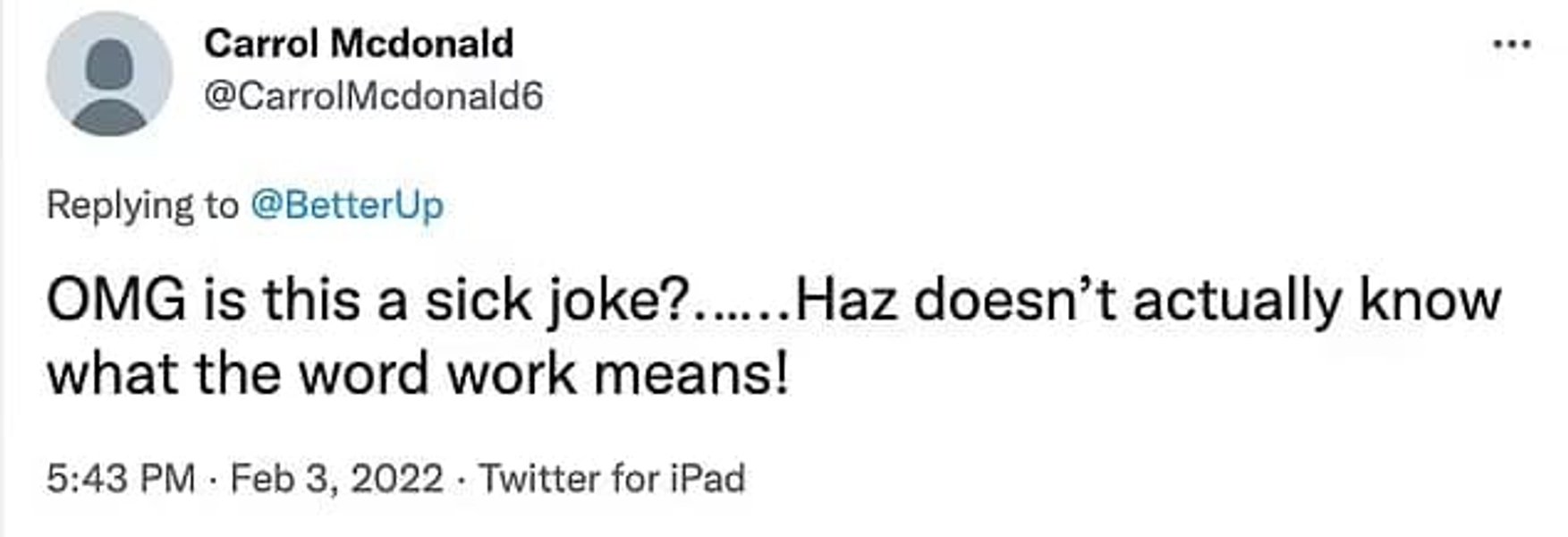Screen dimensions: 1568x537
Task: Click the @CarrolMcdonald6 handle
Action: click(373, 96)
